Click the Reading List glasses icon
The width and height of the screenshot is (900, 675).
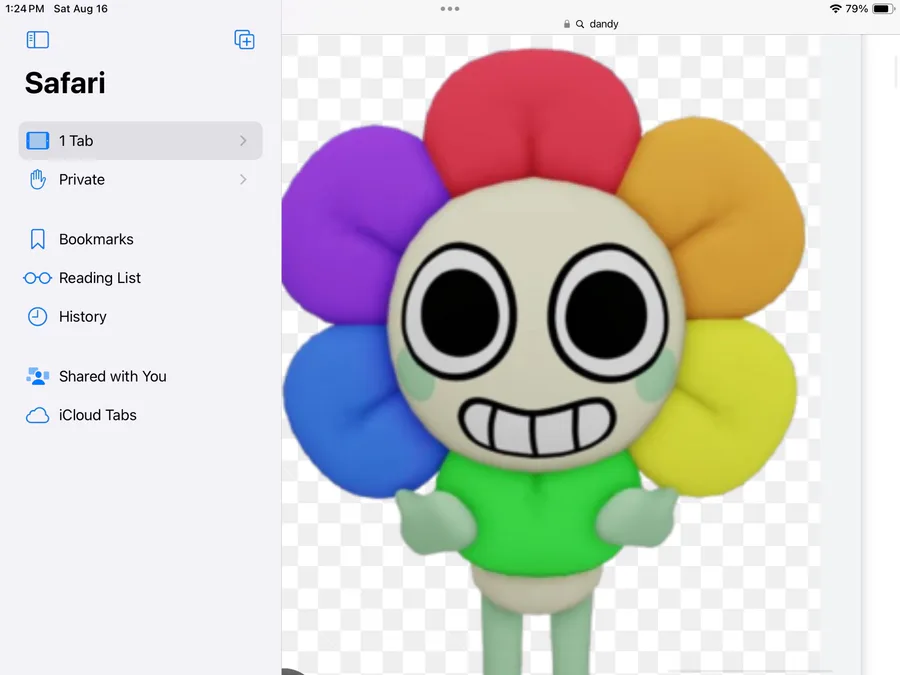(38, 278)
